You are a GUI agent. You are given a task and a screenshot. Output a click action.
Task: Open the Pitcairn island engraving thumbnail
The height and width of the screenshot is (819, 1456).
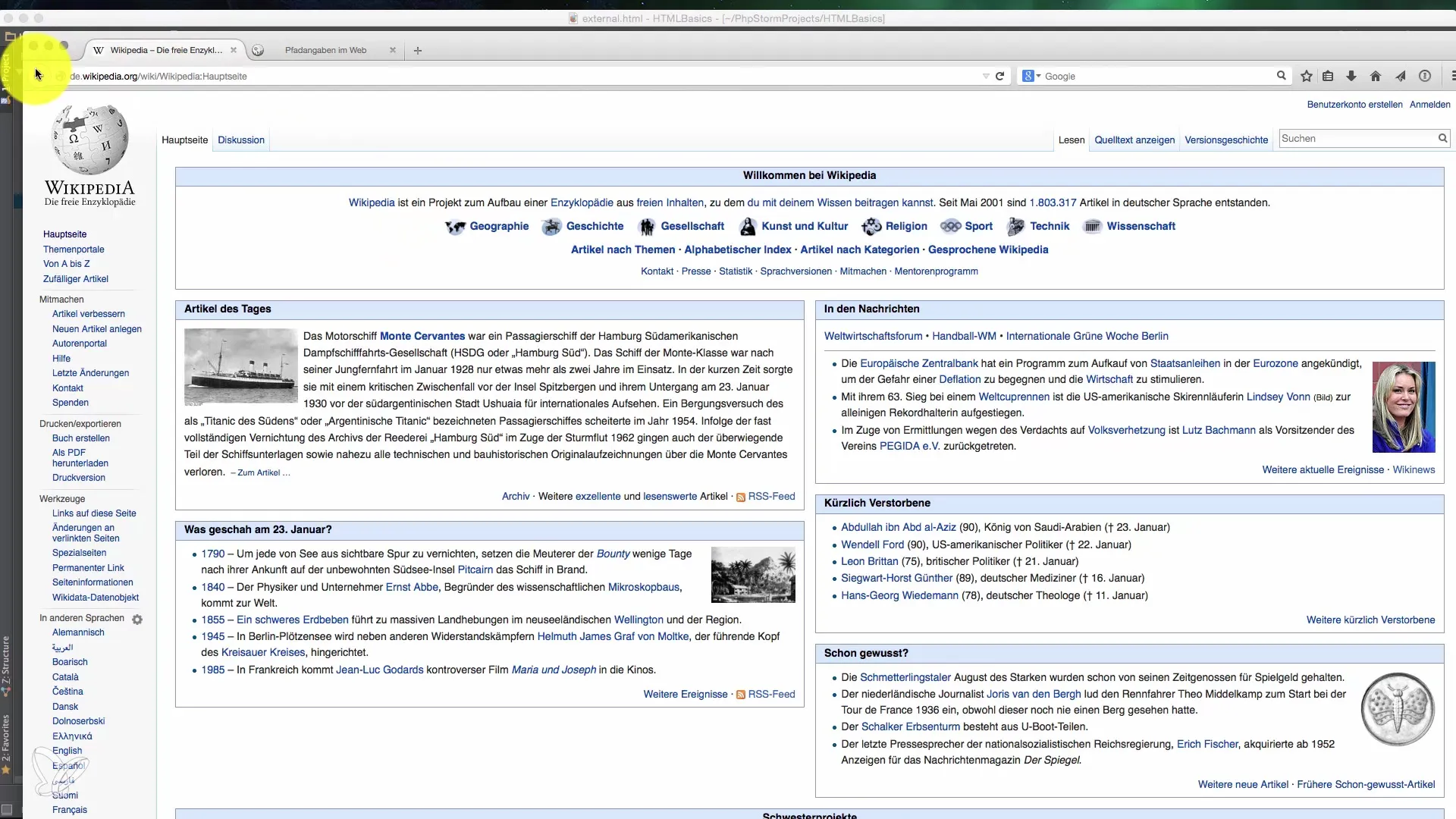753,575
